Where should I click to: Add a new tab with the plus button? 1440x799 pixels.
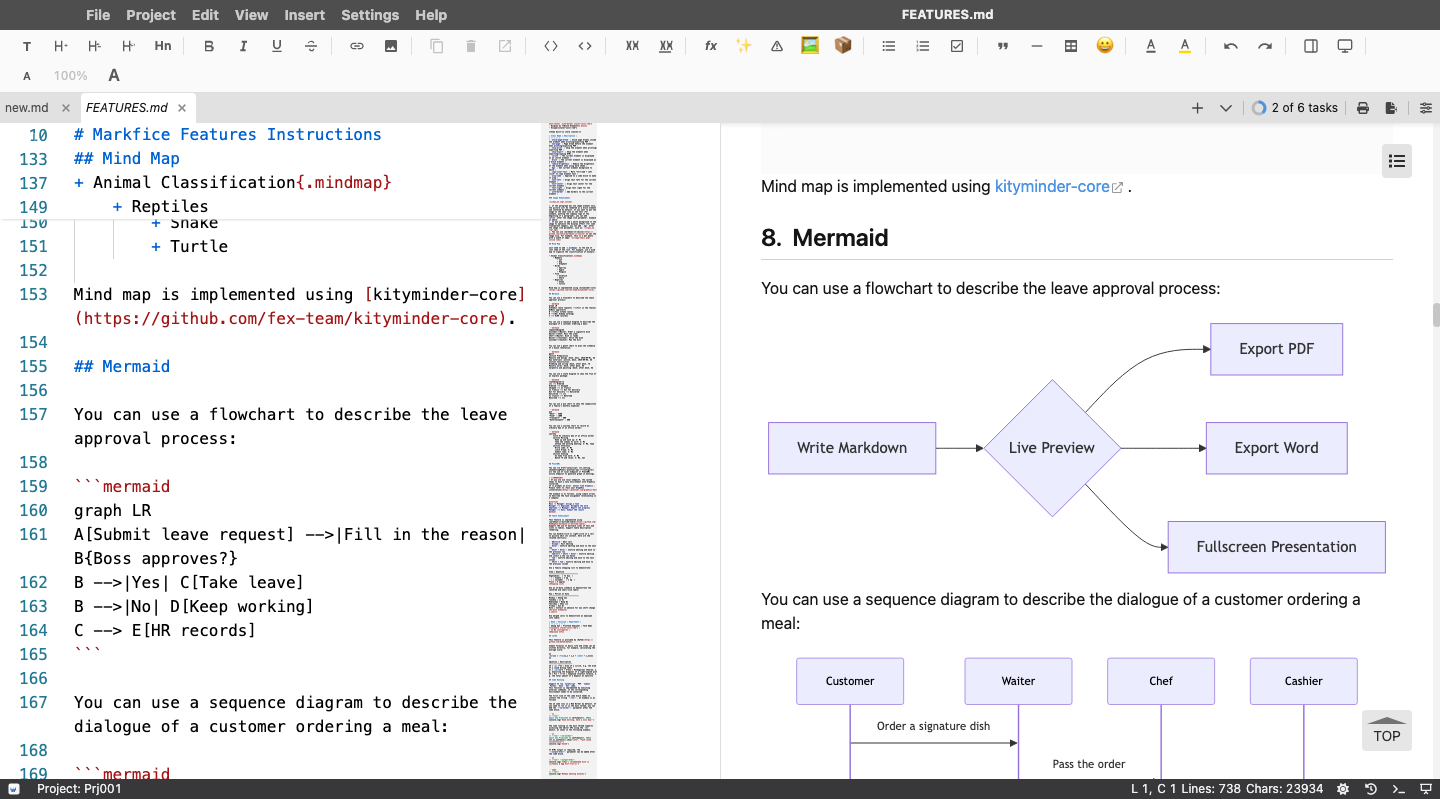[x=1197, y=108]
